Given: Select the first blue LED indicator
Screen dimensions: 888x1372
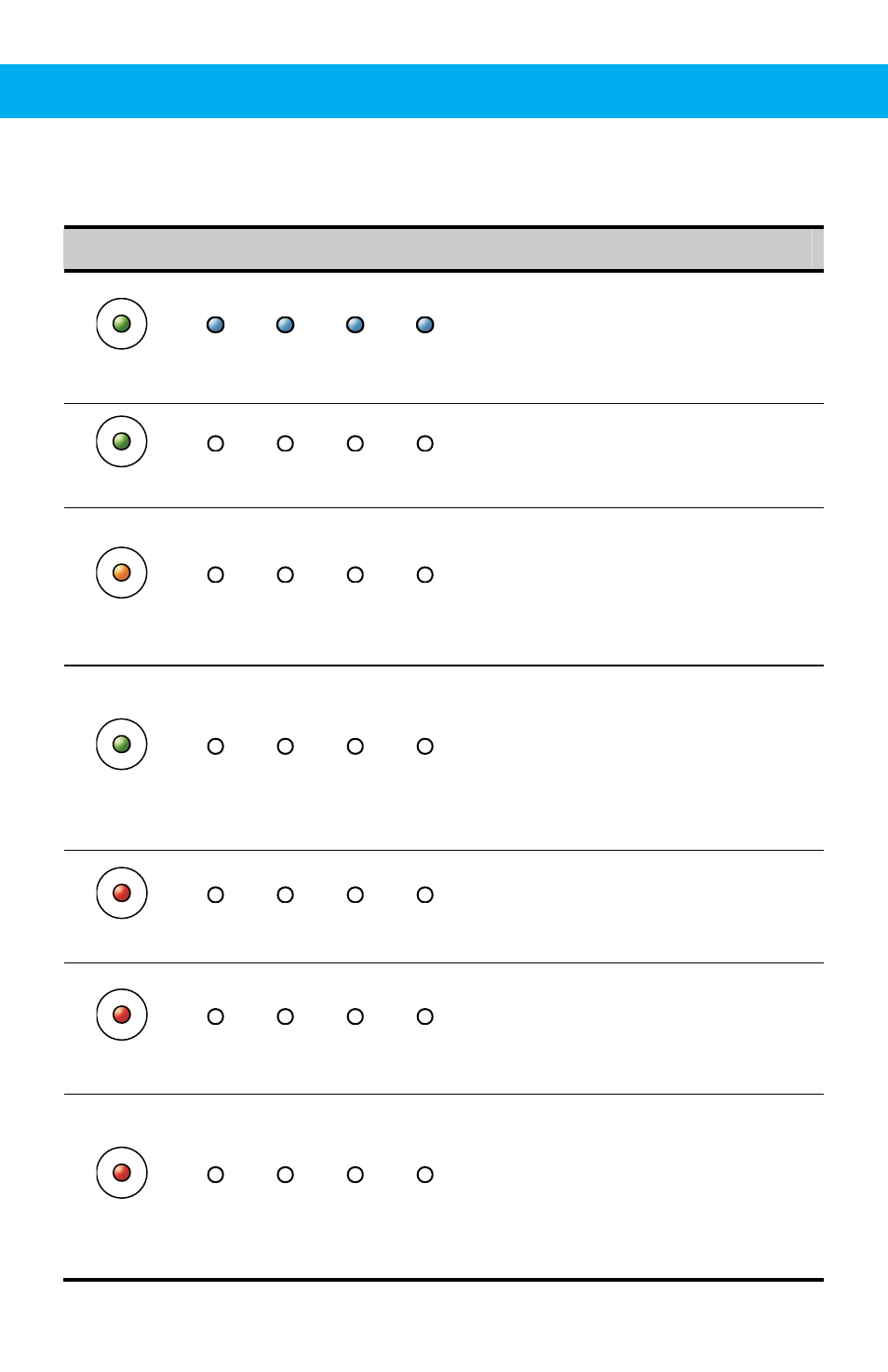Looking at the screenshot, I should click(x=216, y=325).
